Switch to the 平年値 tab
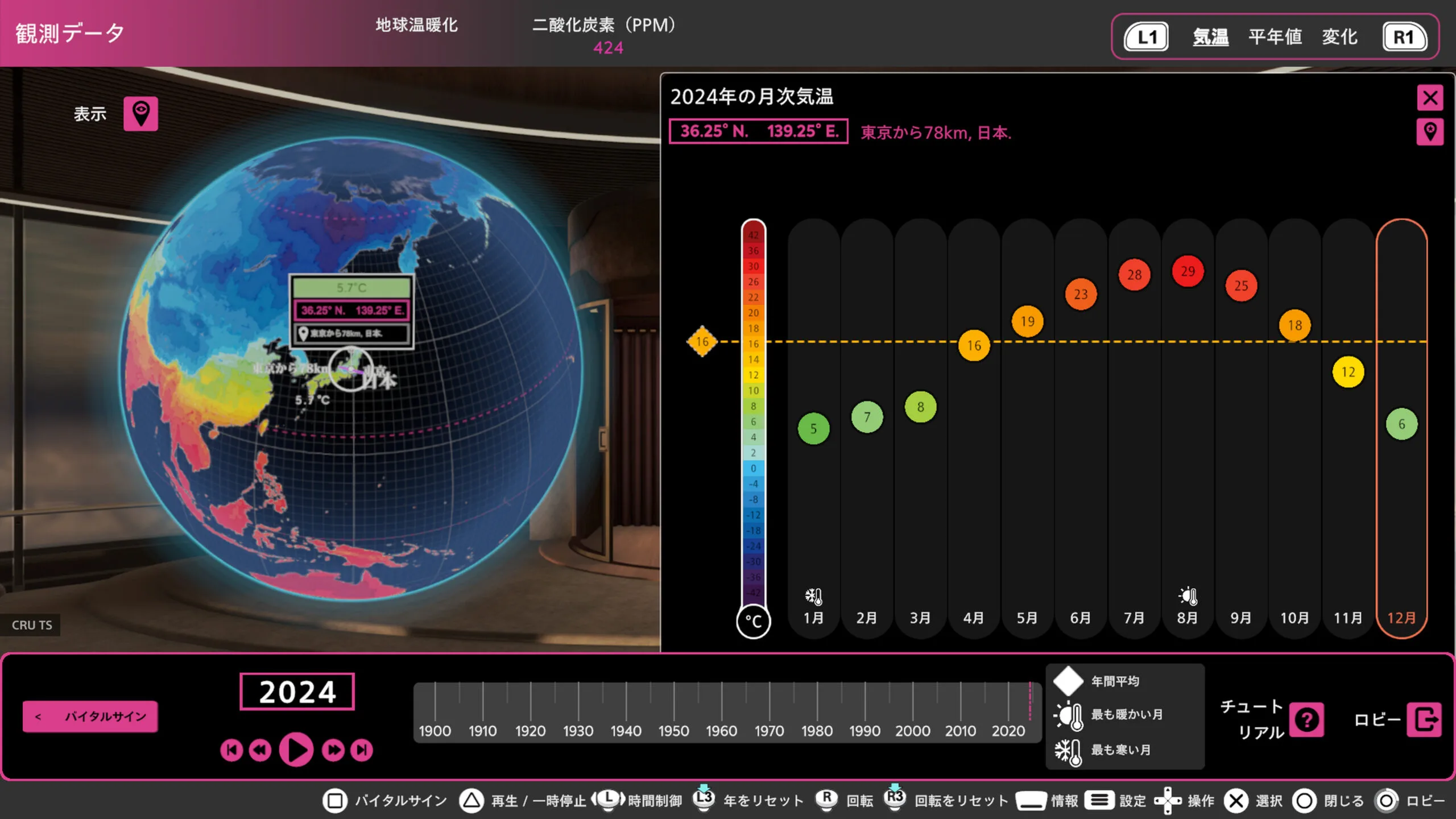Viewport: 1456px width, 819px height. (1275, 37)
